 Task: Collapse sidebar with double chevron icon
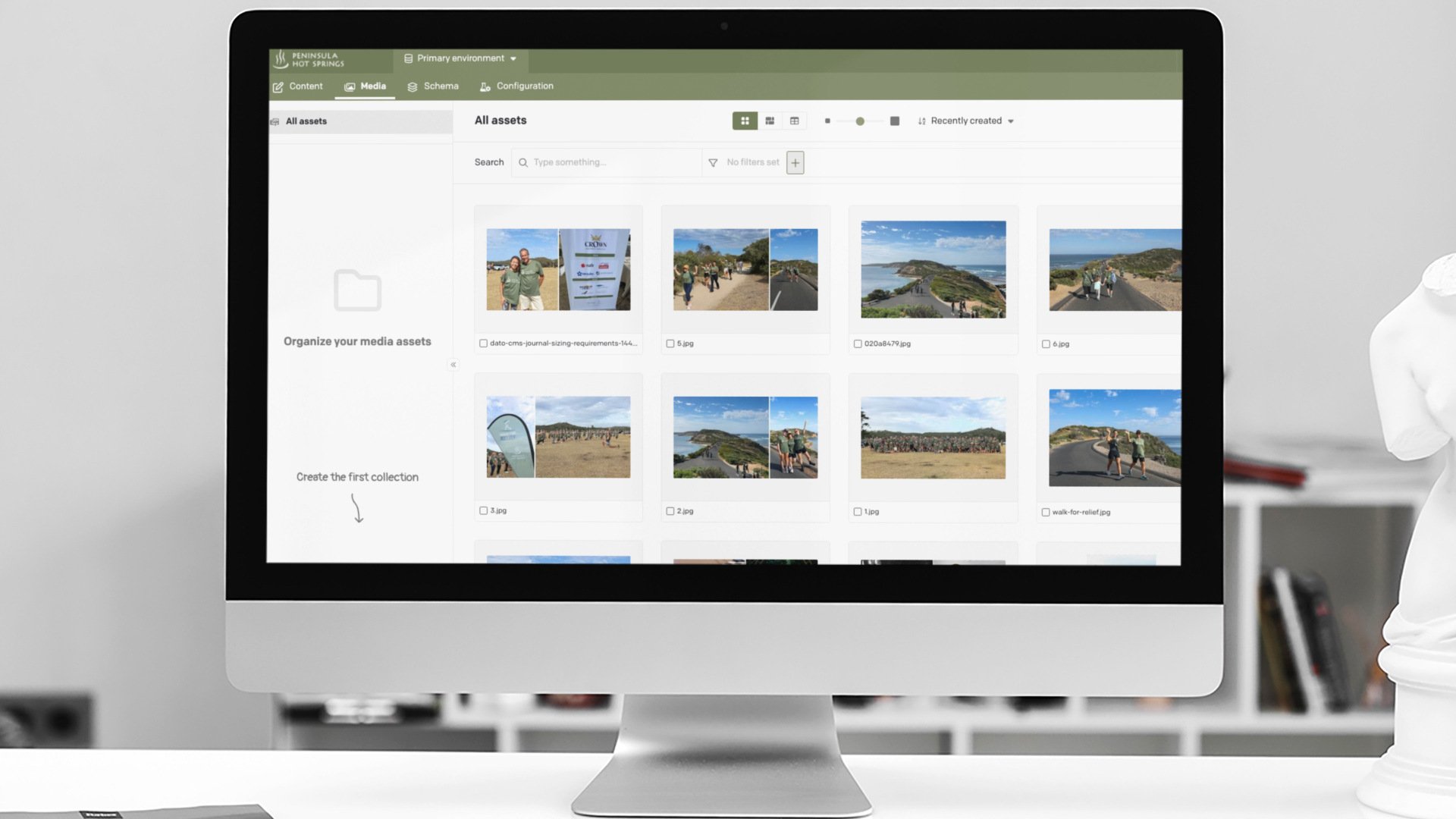[x=453, y=365]
